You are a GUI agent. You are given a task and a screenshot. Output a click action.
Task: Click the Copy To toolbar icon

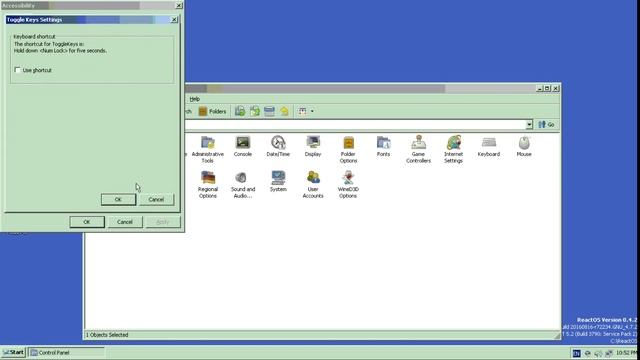255,111
